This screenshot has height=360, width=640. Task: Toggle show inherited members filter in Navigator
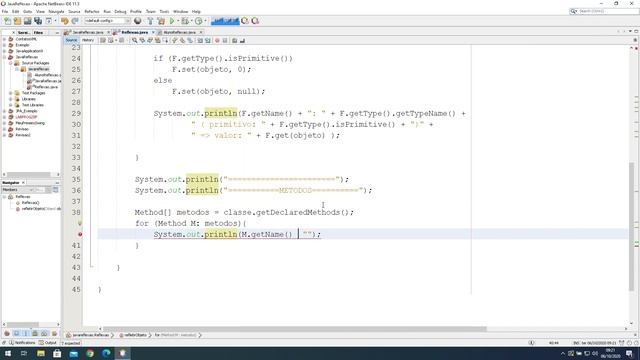7,333
